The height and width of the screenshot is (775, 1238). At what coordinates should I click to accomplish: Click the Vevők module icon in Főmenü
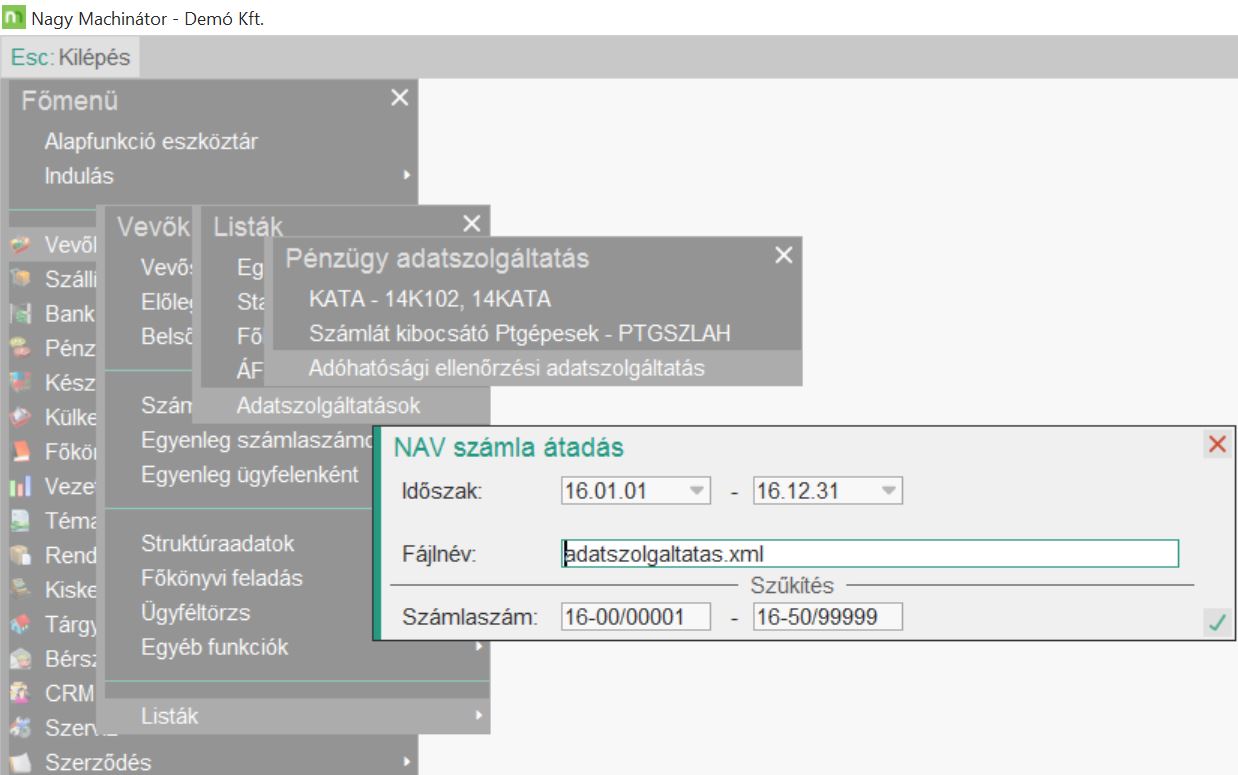[x=20, y=246]
